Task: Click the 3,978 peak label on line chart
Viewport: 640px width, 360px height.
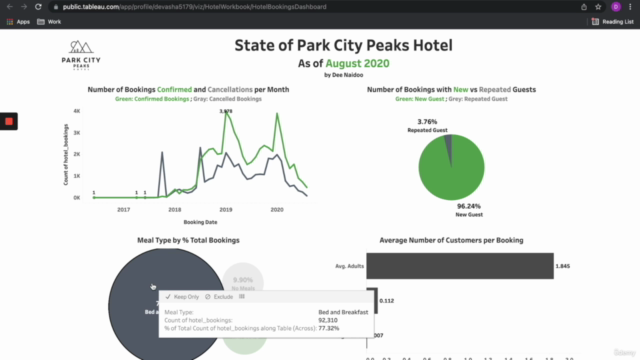Action: point(226,111)
